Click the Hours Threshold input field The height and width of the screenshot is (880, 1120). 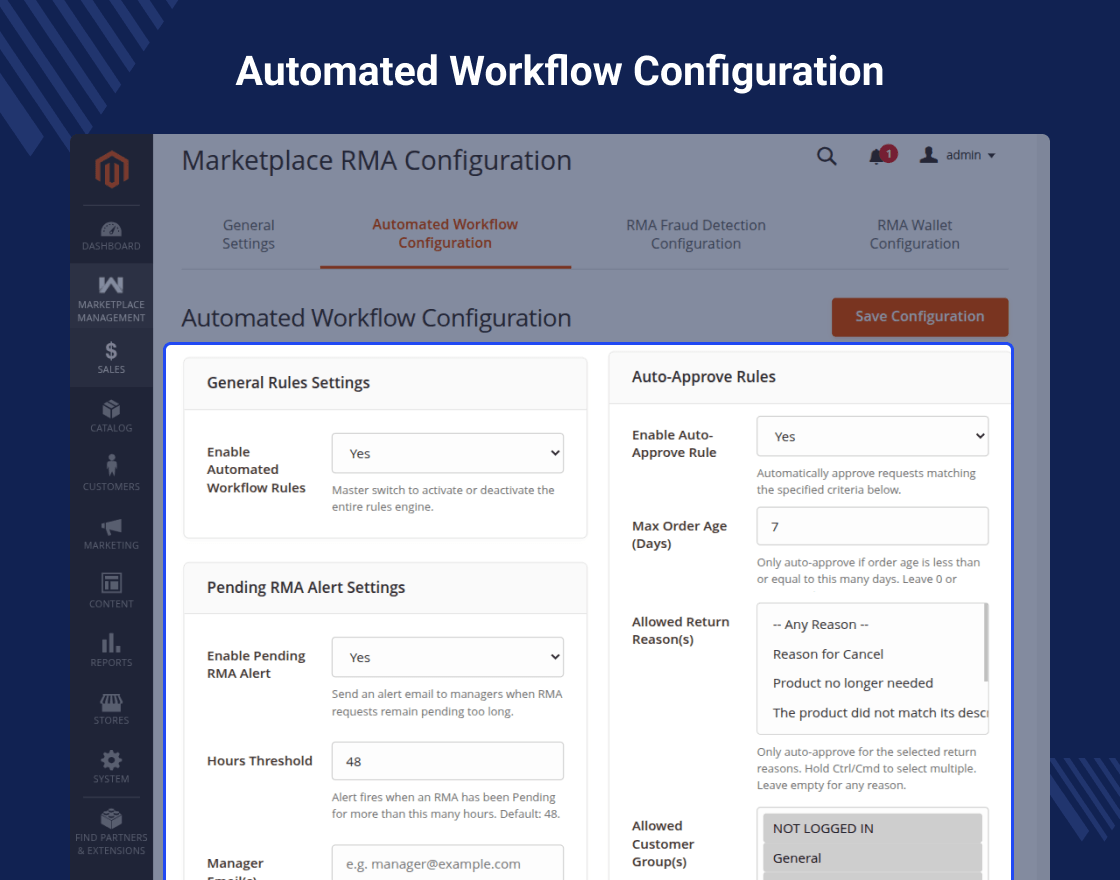coord(448,761)
